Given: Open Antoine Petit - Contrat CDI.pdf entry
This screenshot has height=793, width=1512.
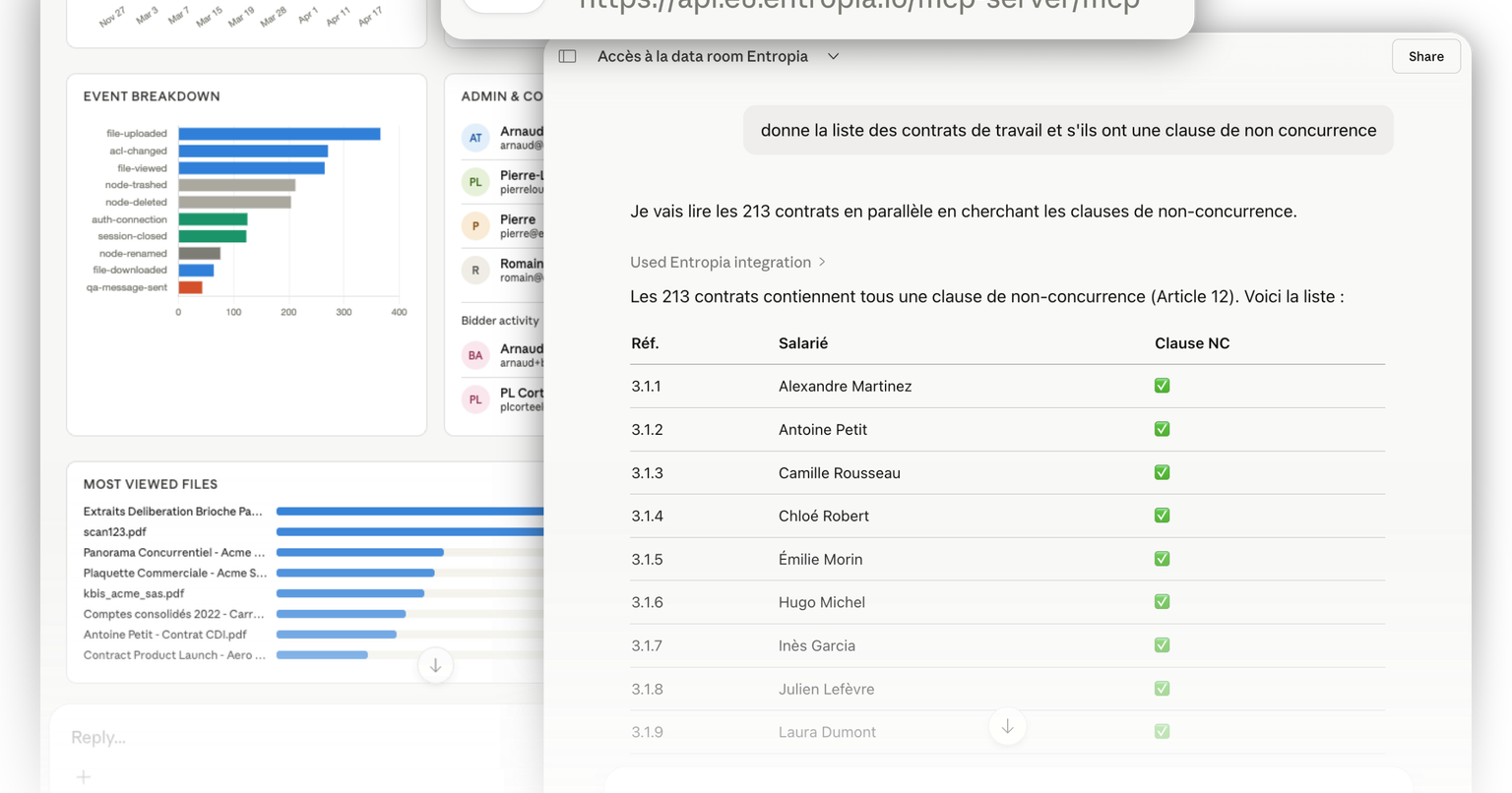Looking at the screenshot, I should tap(164, 635).
